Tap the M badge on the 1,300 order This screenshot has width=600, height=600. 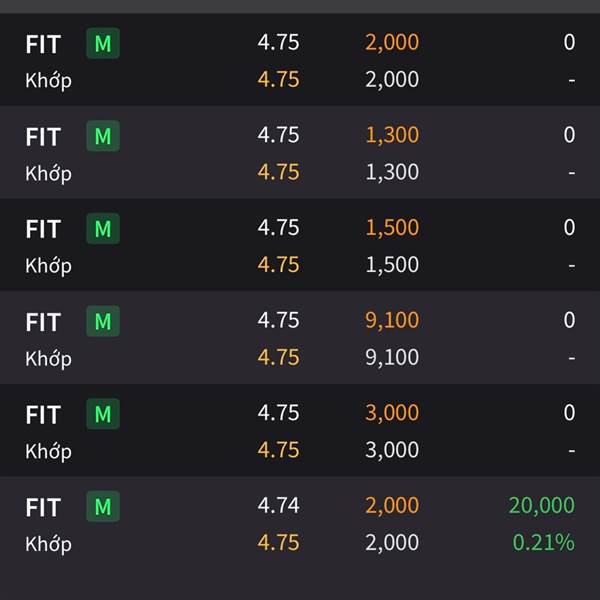point(102,136)
